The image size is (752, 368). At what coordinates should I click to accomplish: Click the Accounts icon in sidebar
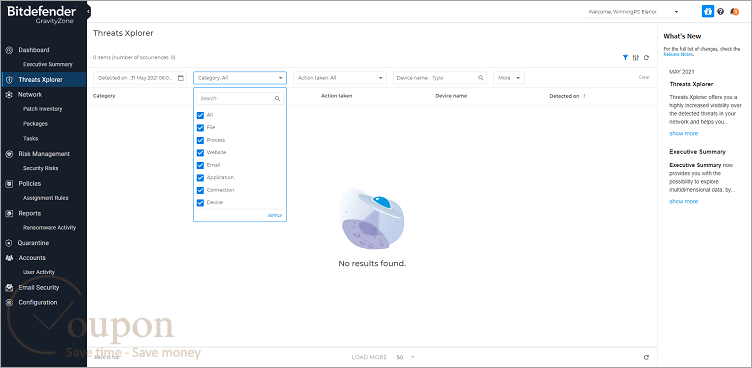(x=9, y=258)
